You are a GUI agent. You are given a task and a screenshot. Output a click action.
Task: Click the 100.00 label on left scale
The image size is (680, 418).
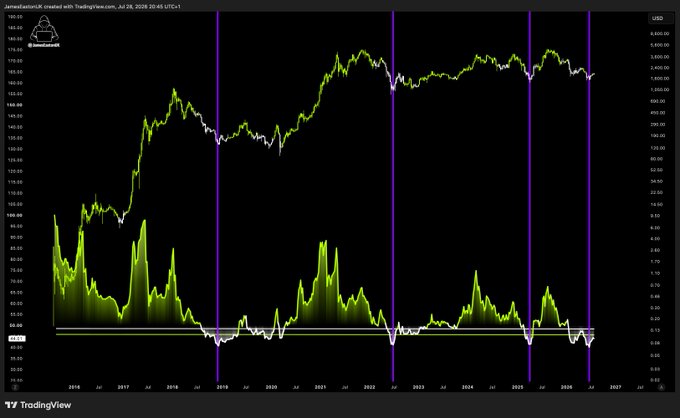coord(15,215)
